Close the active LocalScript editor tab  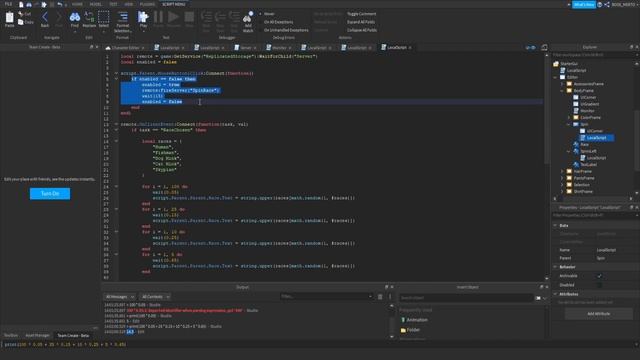click(410, 48)
